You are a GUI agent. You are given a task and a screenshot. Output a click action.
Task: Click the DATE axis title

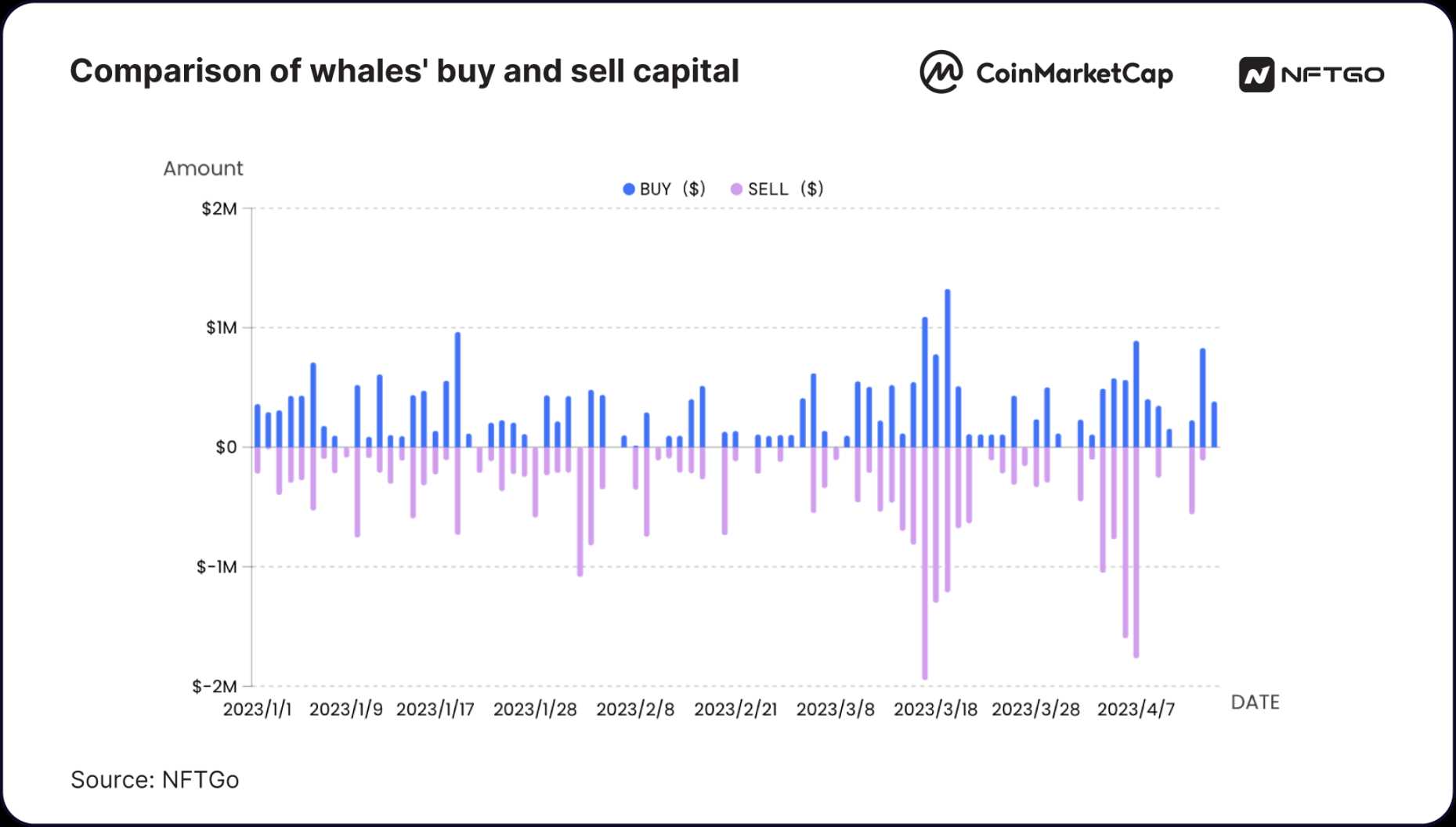[1255, 702]
